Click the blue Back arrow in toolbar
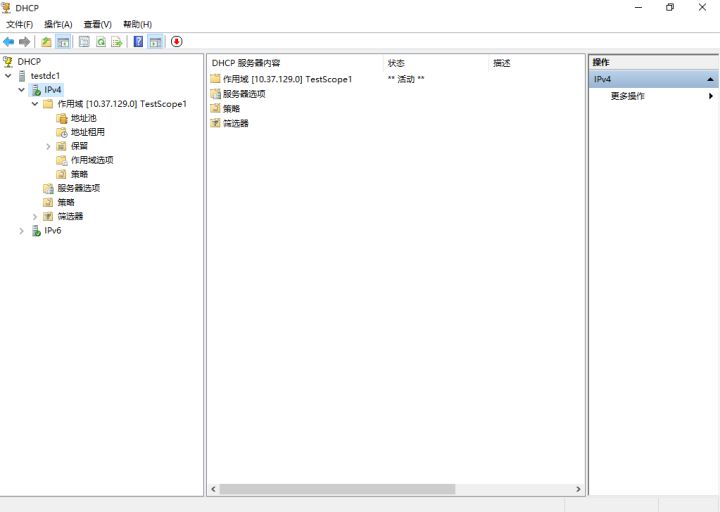Viewport: 720px width, 512px height. click(x=8, y=42)
